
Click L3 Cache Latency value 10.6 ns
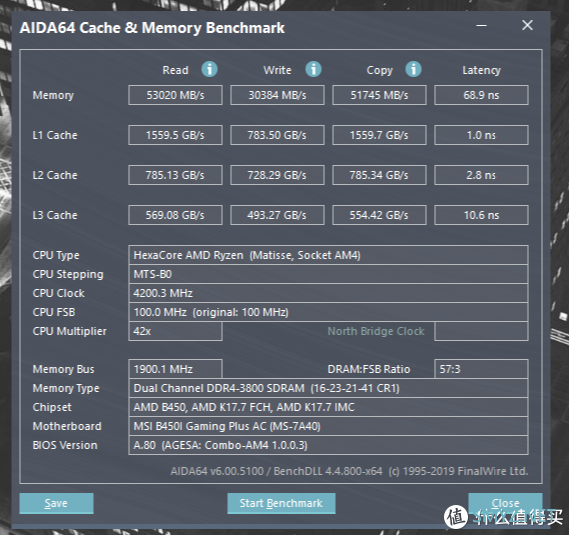click(x=481, y=215)
